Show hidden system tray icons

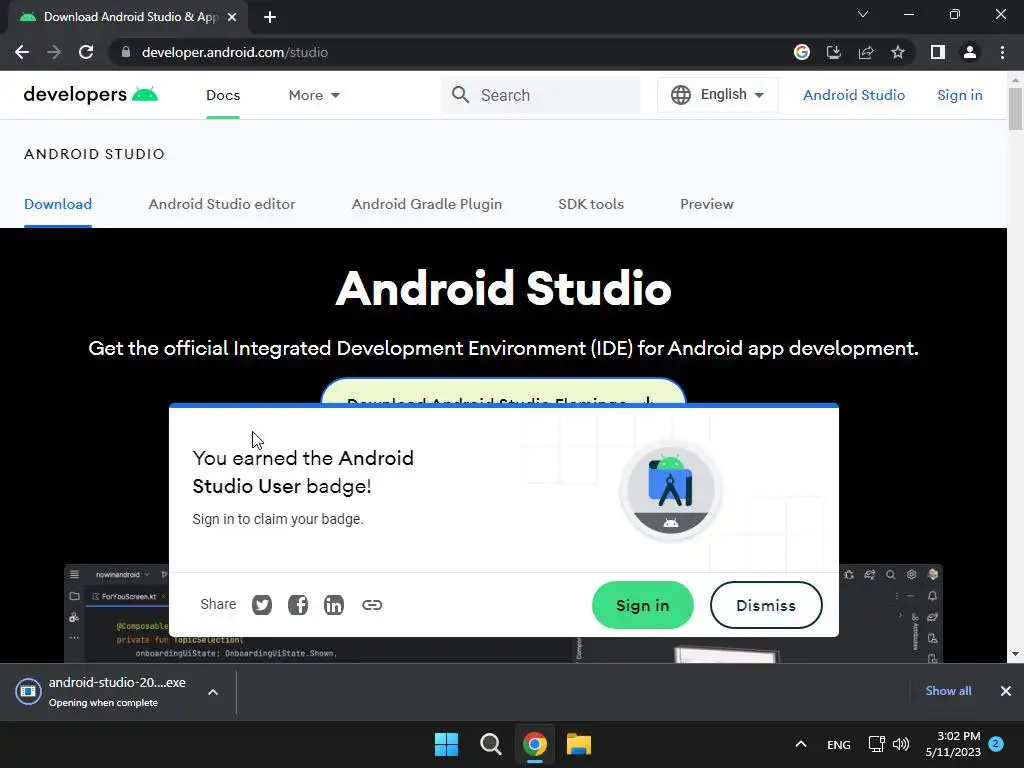coord(801,744)
